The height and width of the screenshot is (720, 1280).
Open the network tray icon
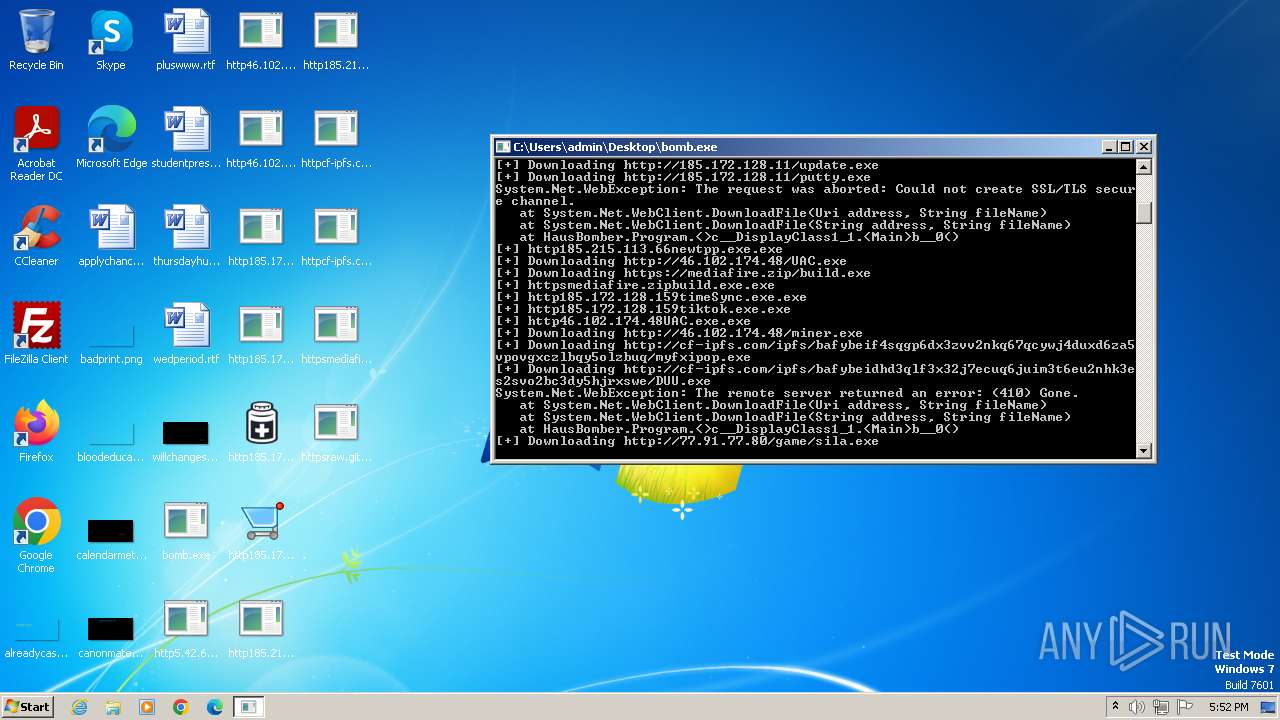1161,707
